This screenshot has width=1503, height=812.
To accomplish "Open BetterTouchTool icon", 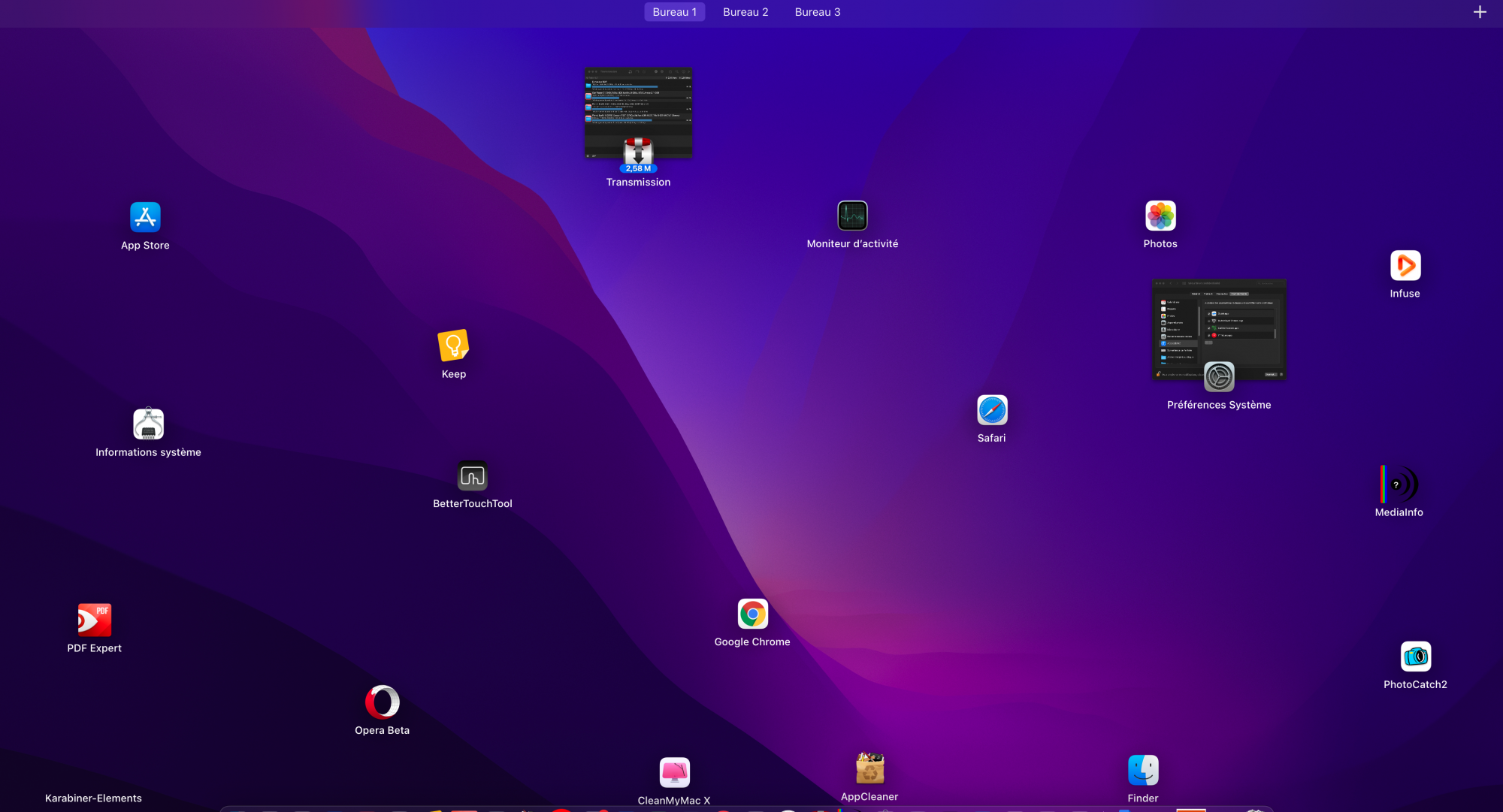I will pos(472,475).
